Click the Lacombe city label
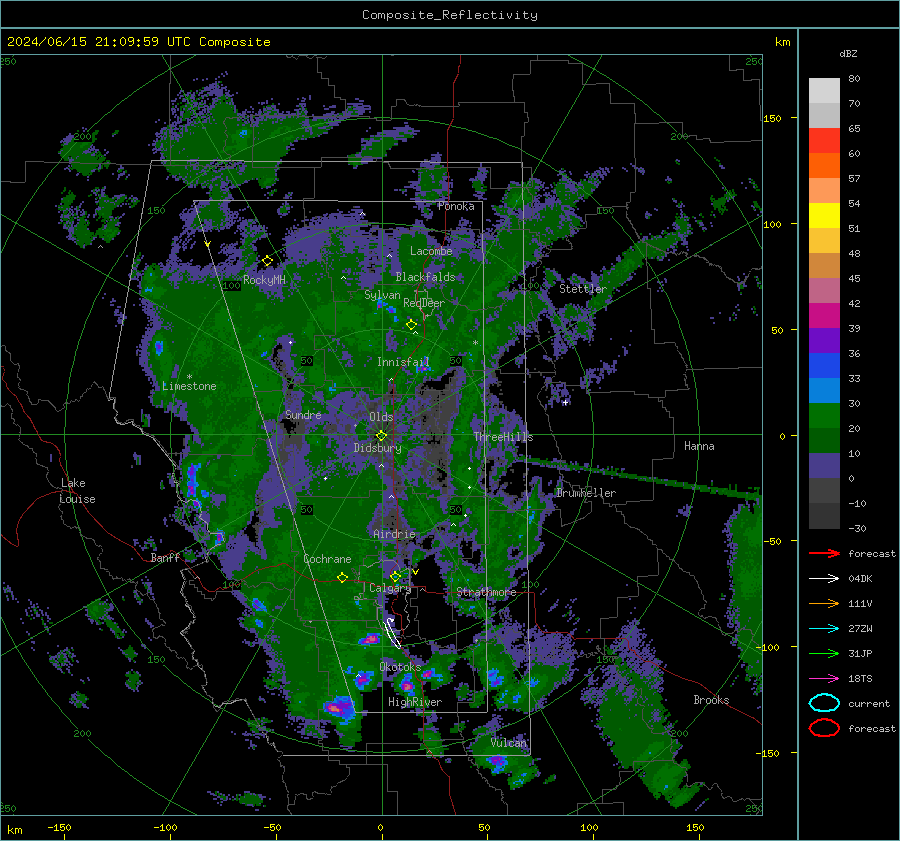This screenshot has width=900, height=841. [431, 251]
